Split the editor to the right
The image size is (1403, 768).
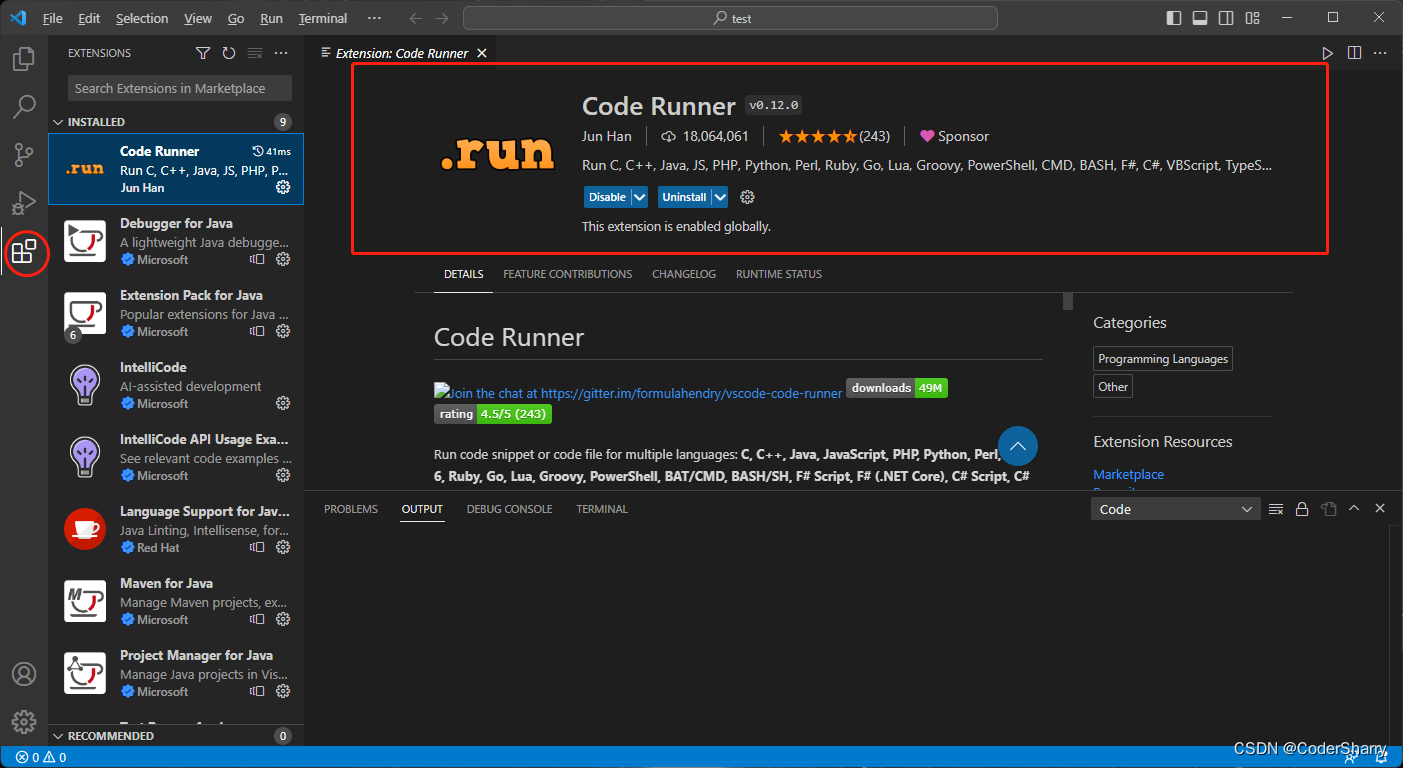[x=1354, y=53]
